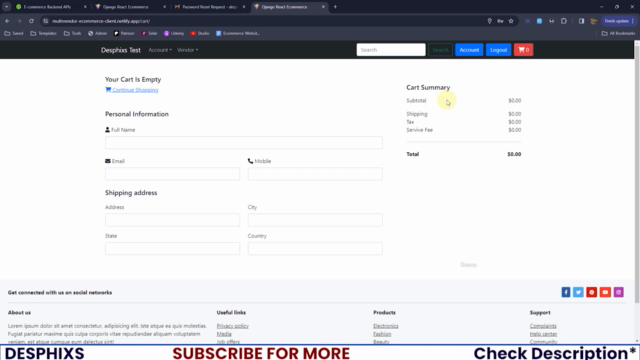Open the Help center support link
This screenshot has height=360, width=640.
pyautogui.click(x=543, y=334)
